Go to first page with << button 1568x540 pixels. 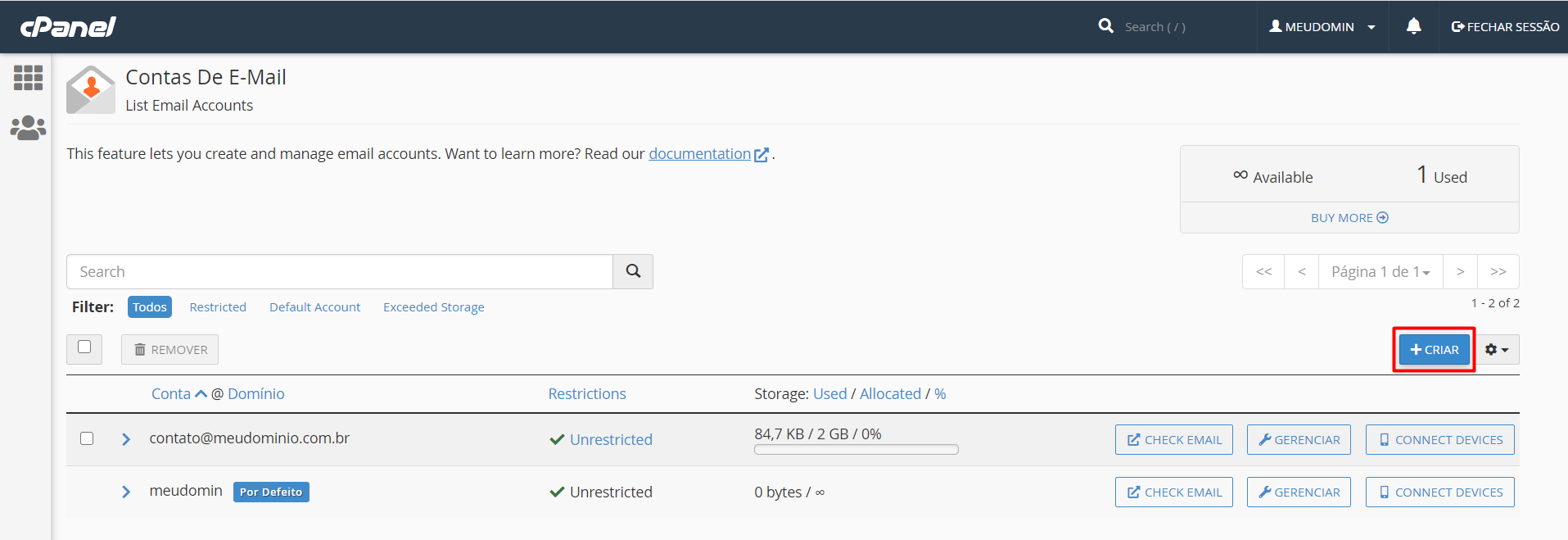pos(1264,271)
